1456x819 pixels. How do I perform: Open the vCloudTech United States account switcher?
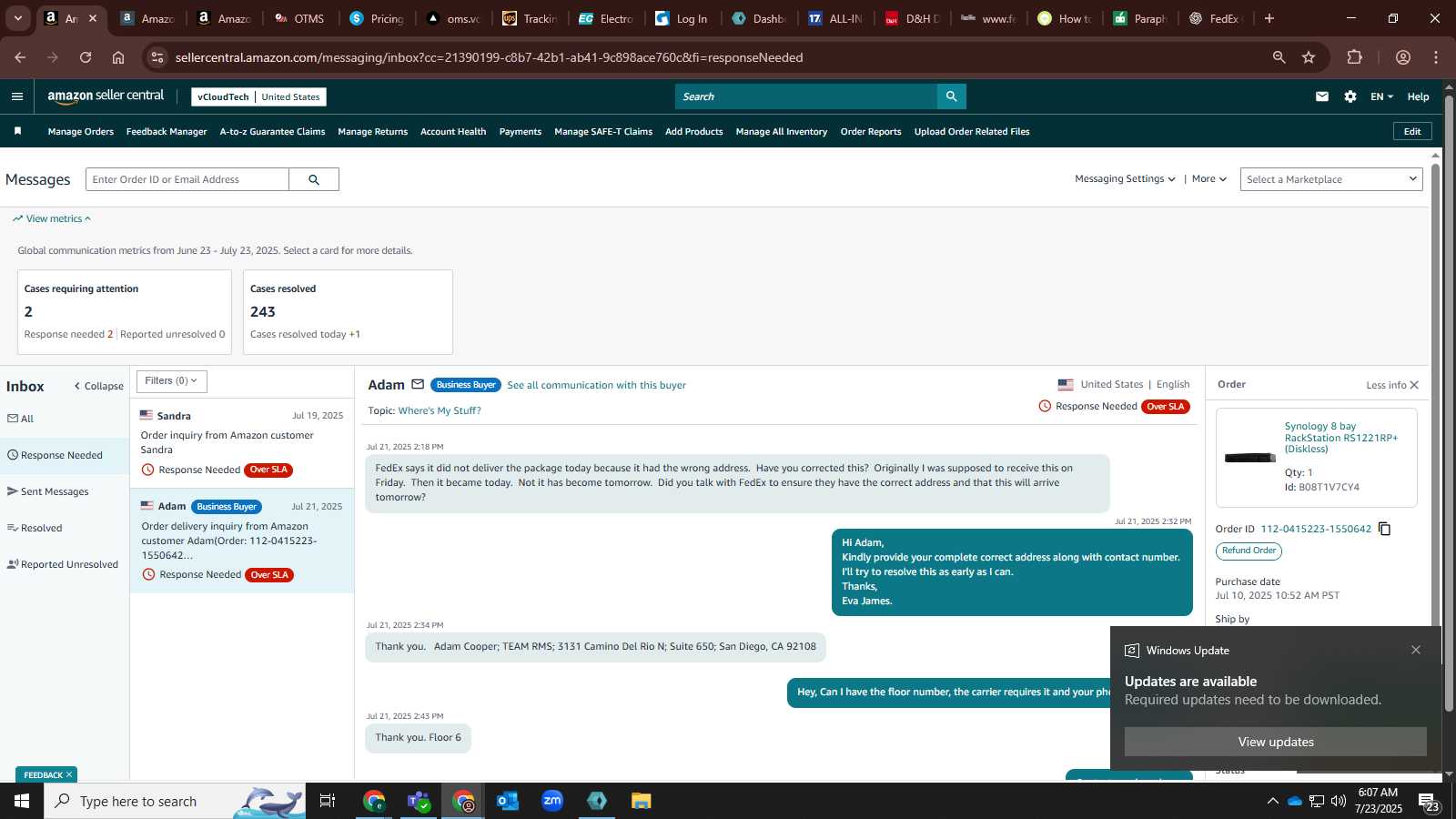[258, 96]
